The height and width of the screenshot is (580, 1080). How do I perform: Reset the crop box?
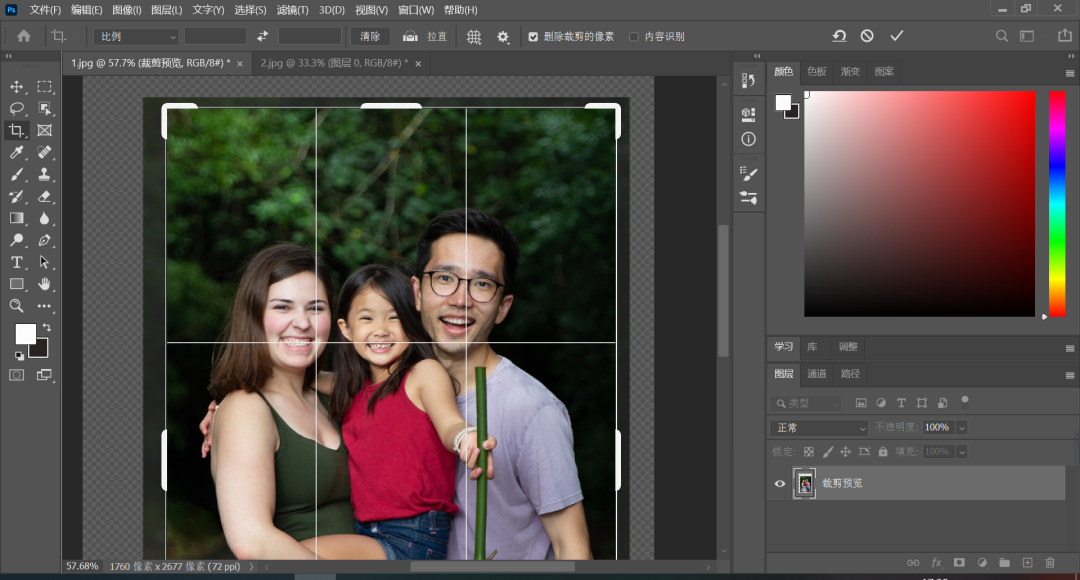(839, 36)
